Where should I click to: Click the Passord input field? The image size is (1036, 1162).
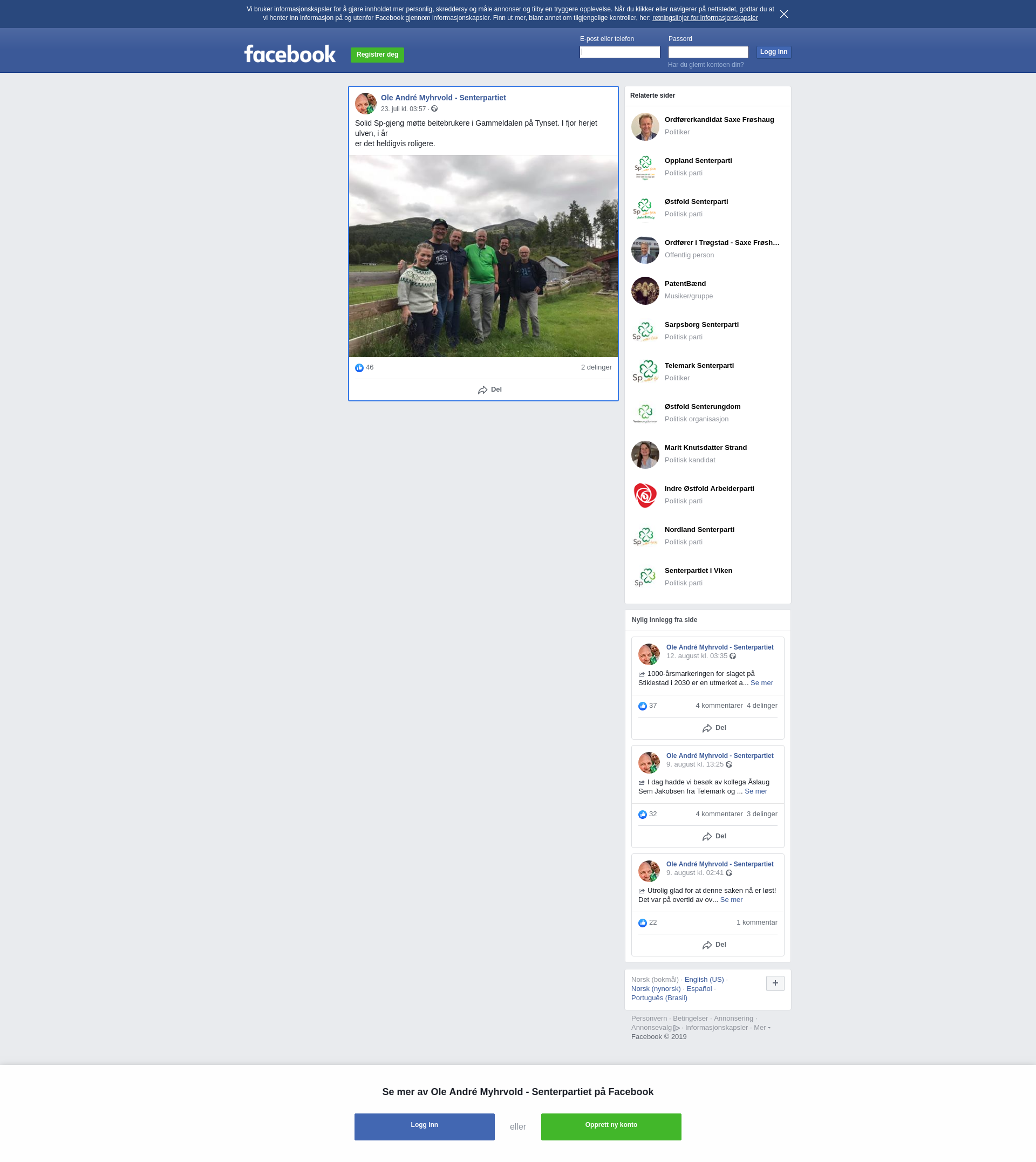click(707, 52)
